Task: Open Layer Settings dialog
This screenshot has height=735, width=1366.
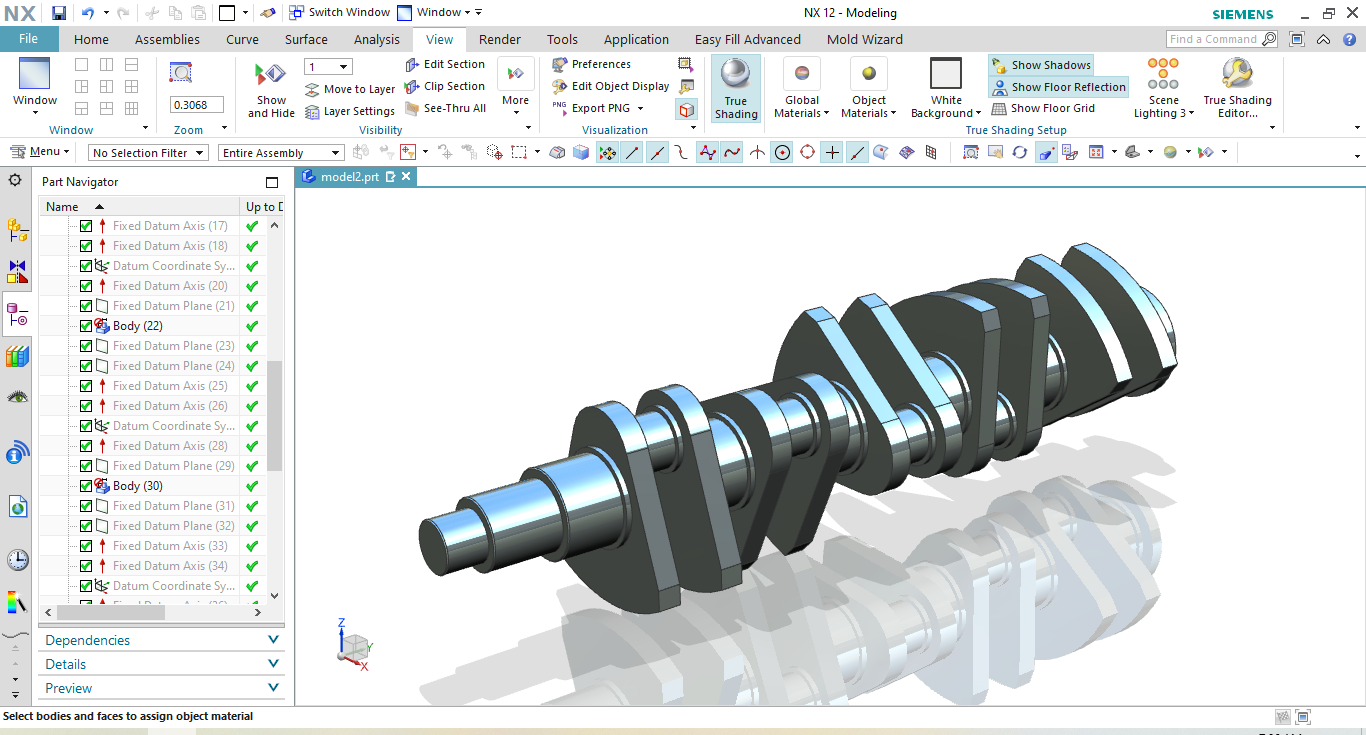Action: point(349,111)
